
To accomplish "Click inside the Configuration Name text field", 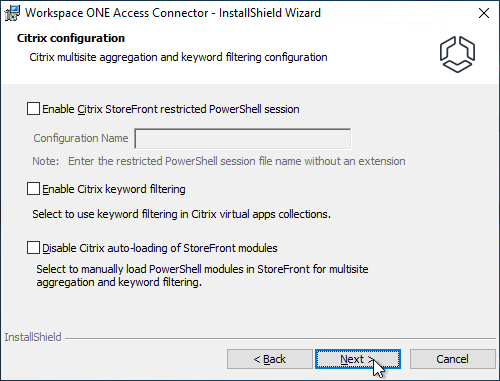I will point(243,138).
